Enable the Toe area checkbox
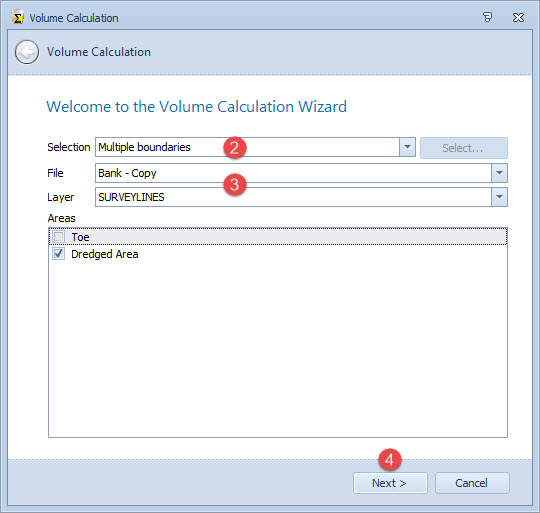The height and width of the screenshot is (513, 540). [59, 237]
